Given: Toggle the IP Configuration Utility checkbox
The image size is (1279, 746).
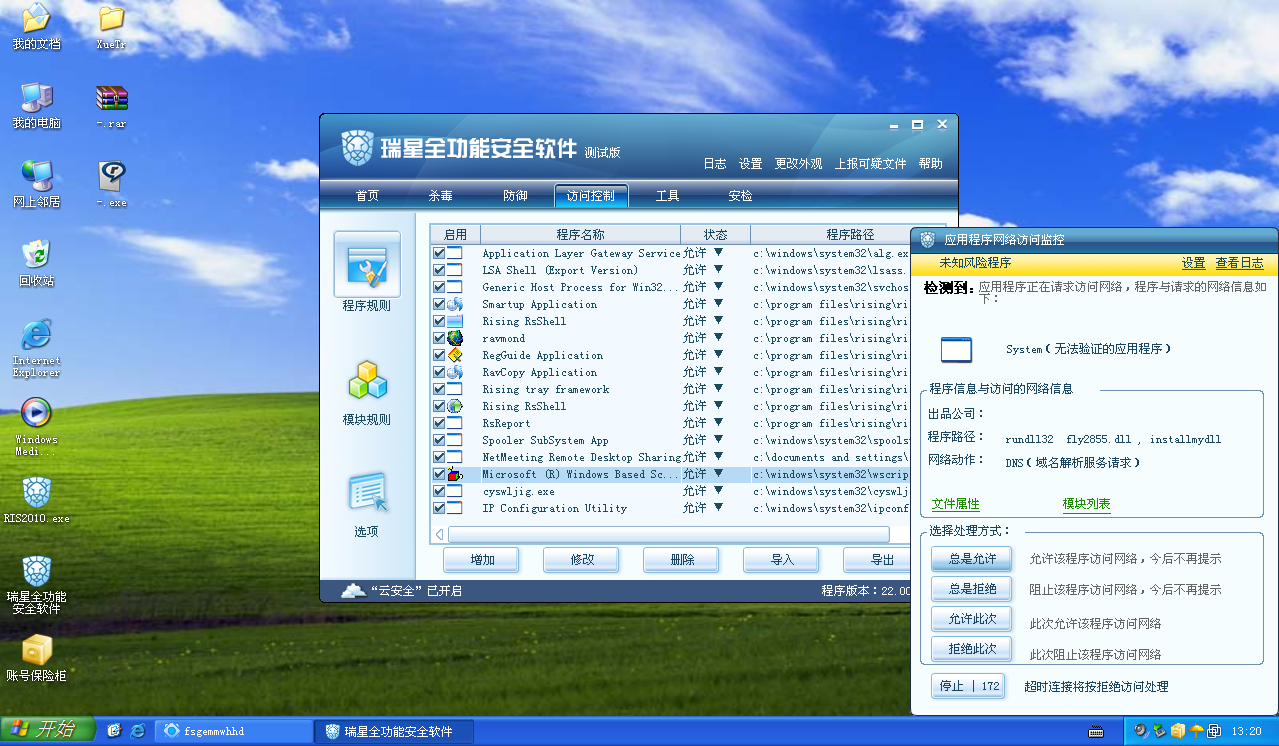Looking at the screenshot, I should tap(439, 508).
